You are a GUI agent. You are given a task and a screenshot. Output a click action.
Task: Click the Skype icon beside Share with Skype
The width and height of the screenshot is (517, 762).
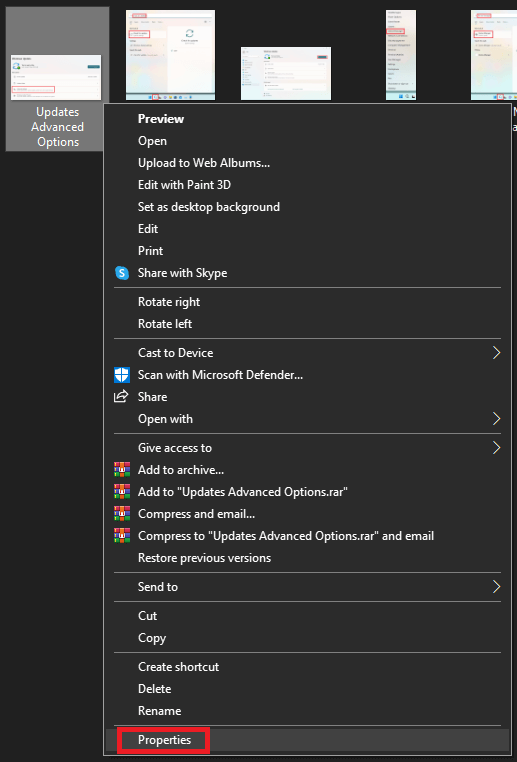(122, 273)
